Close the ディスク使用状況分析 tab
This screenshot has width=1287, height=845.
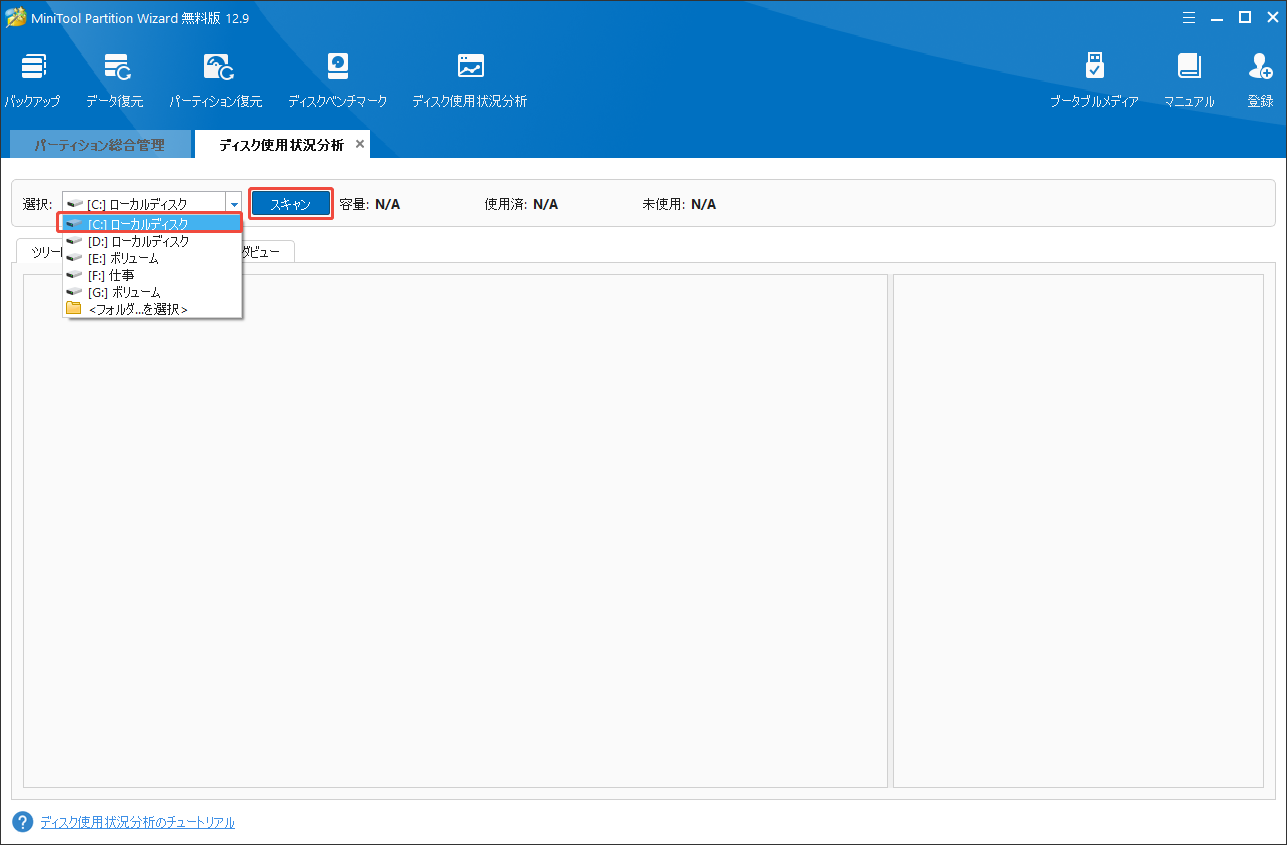click(x=360, y=144)
